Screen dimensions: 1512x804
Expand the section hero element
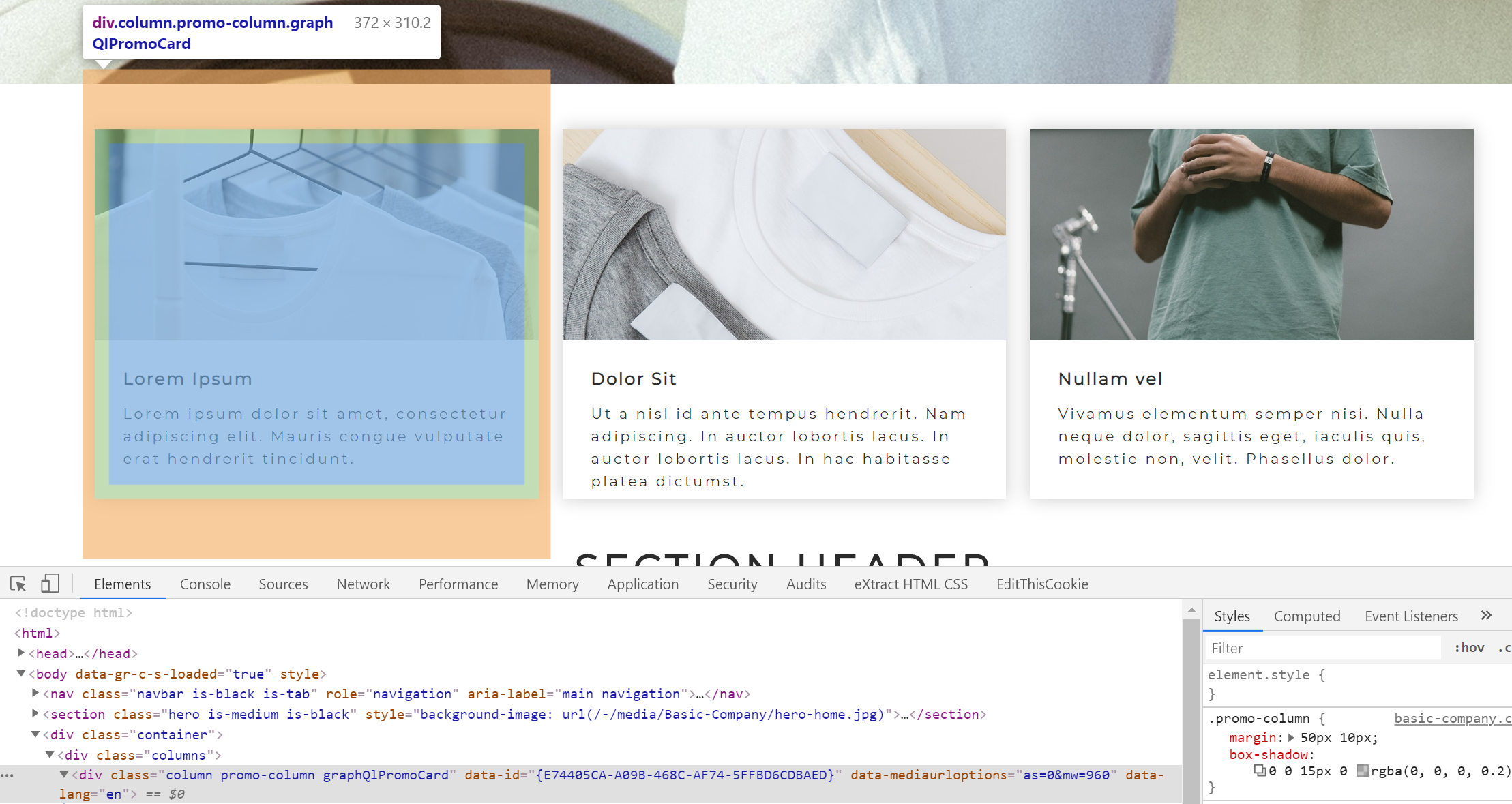pos(35,714)
